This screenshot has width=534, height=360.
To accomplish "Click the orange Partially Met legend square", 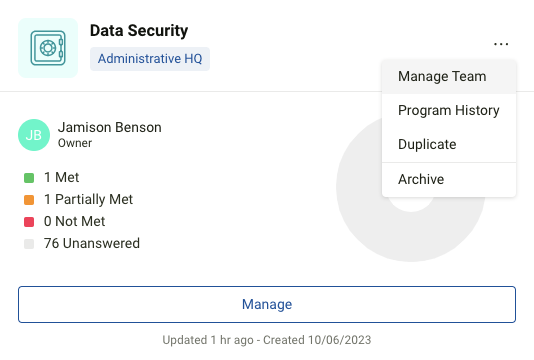I will 29,200.
